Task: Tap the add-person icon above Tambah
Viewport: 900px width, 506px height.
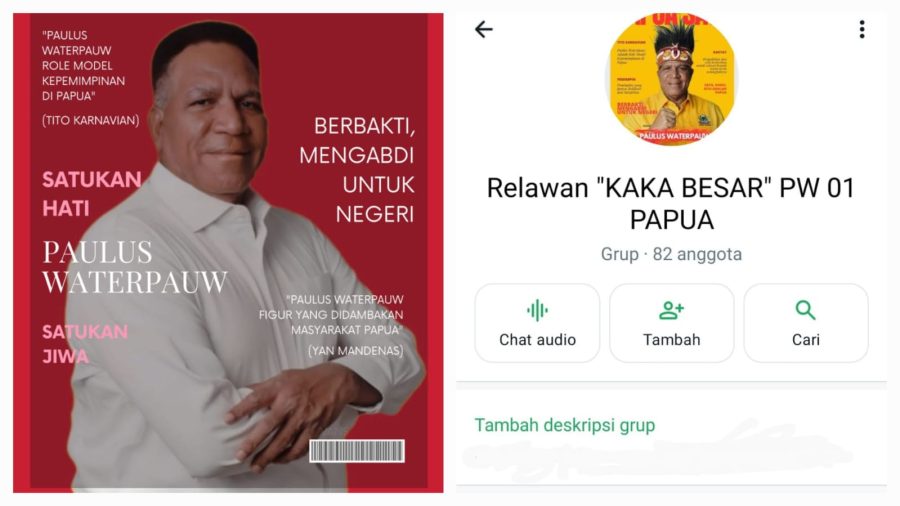Action: tap(672, 310)
